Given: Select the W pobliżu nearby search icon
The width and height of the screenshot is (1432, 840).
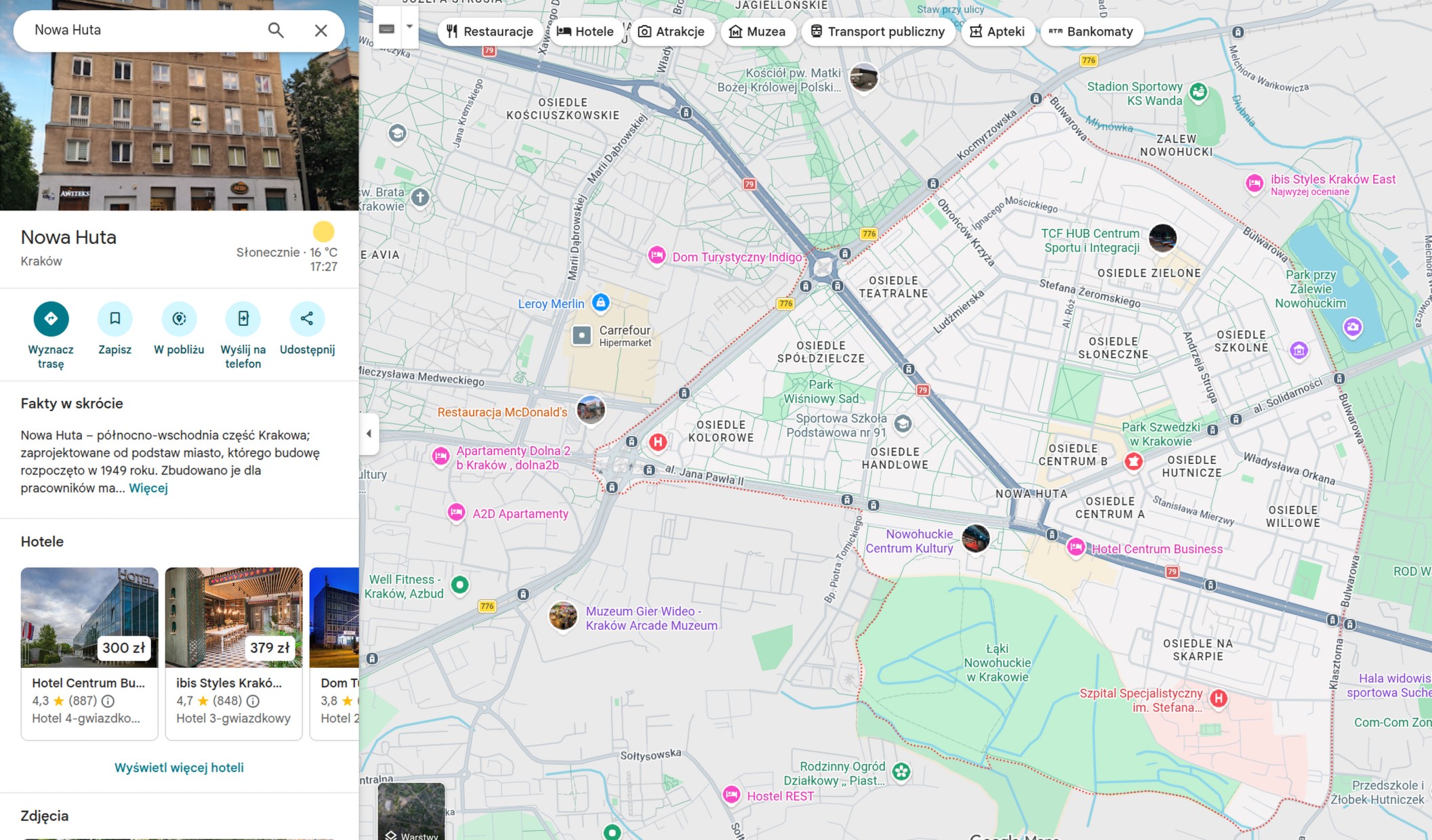Looking at the screenshot, I should pyautogui.click(x=178, y=318).
